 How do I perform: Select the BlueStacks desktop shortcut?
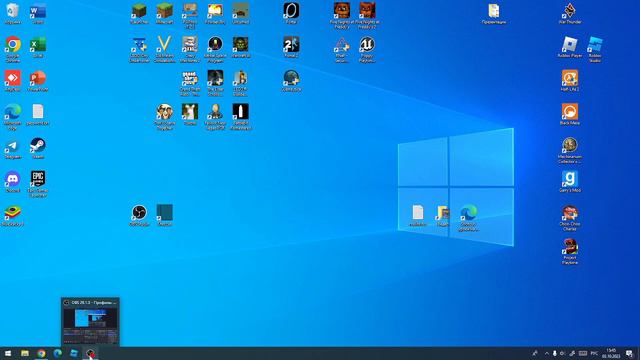click(13, 215)
